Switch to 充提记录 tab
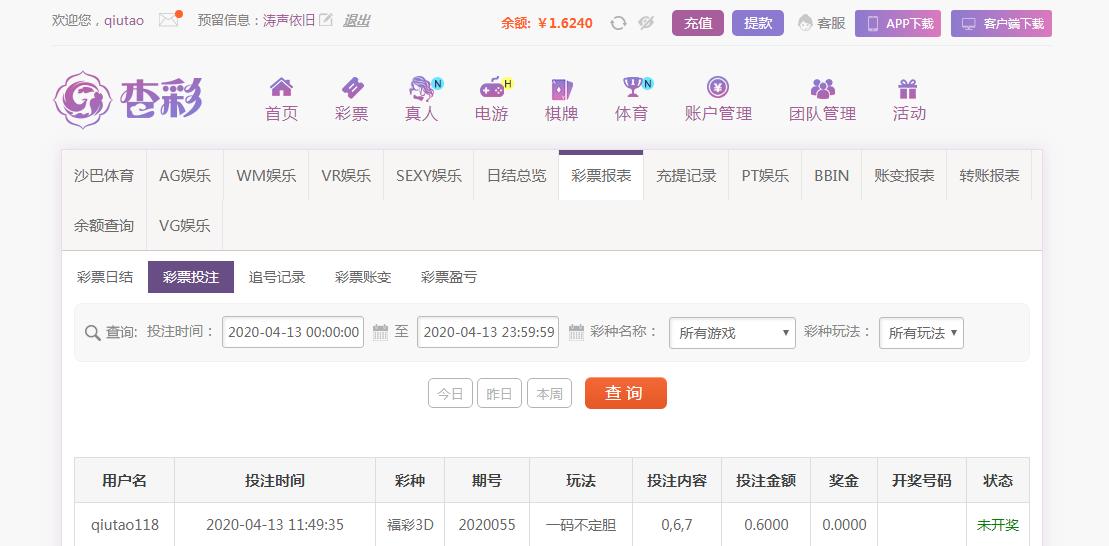Screen dimensions: 1109x546 [686, 175]
